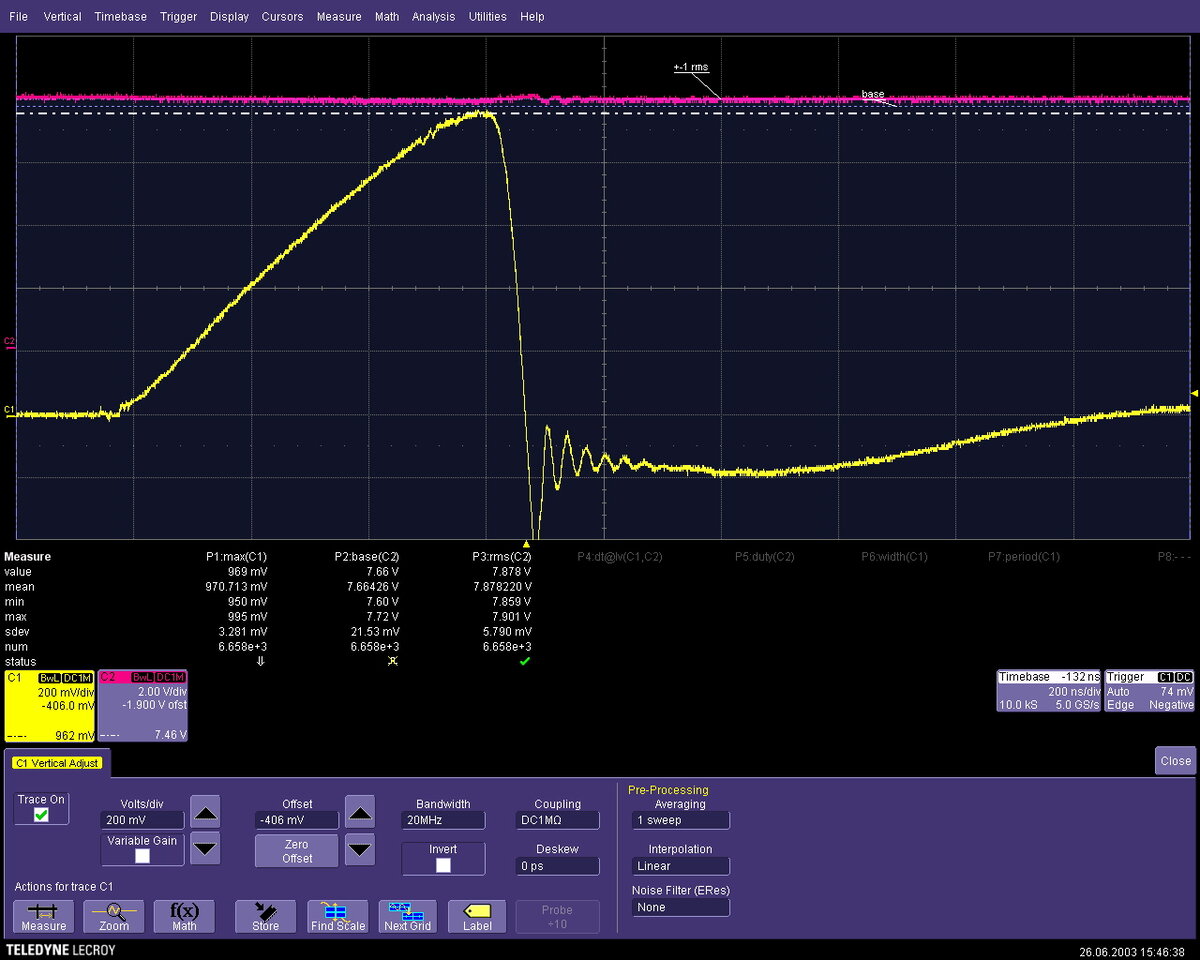Open the Display menu
Image resolution: width=1200 pixels, height=960 pixels.
pyautogui.click(x=229, y=16)
